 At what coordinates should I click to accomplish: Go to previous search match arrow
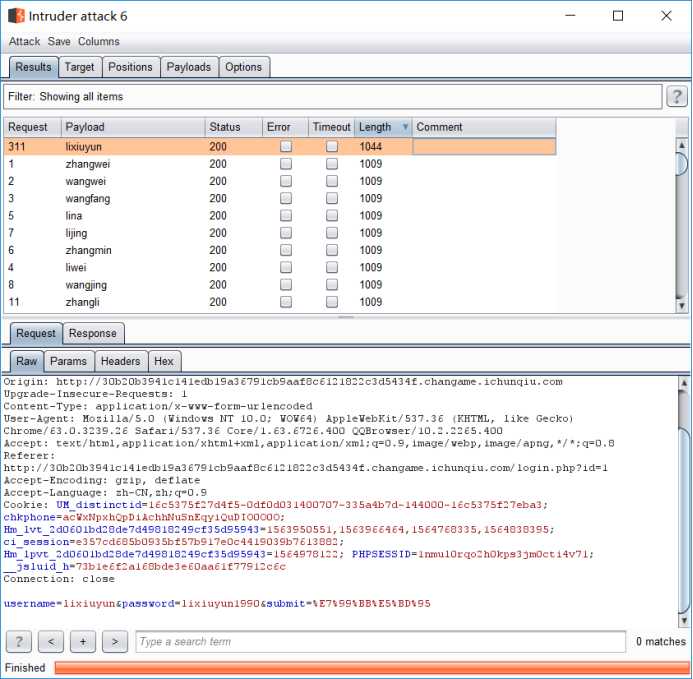click(51, 641)
